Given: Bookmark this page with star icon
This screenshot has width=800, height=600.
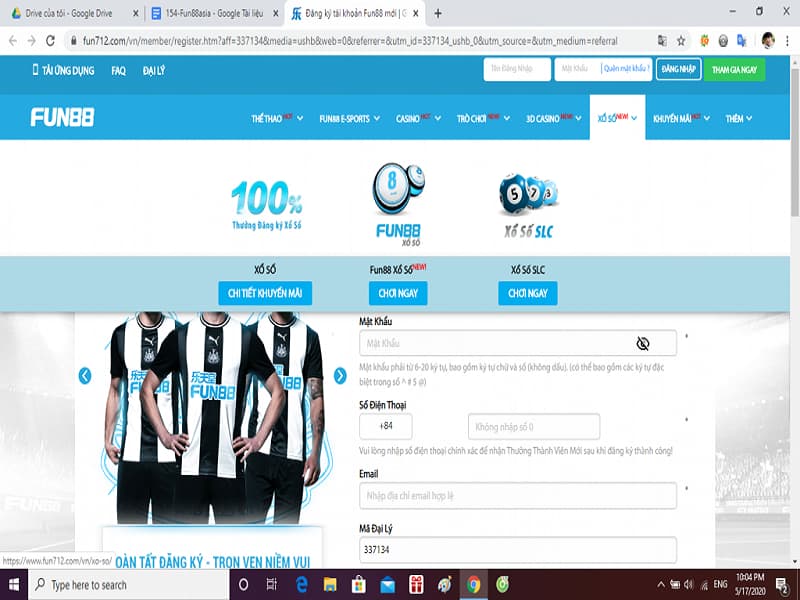Looking at the screenshot, I should [681, 41].
